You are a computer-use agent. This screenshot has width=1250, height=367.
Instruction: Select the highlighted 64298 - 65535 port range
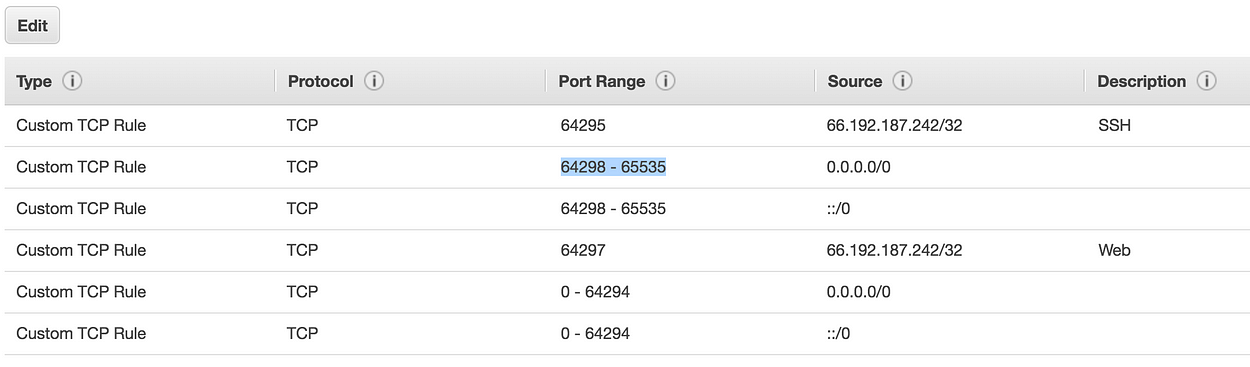click(x=613, y=167)
